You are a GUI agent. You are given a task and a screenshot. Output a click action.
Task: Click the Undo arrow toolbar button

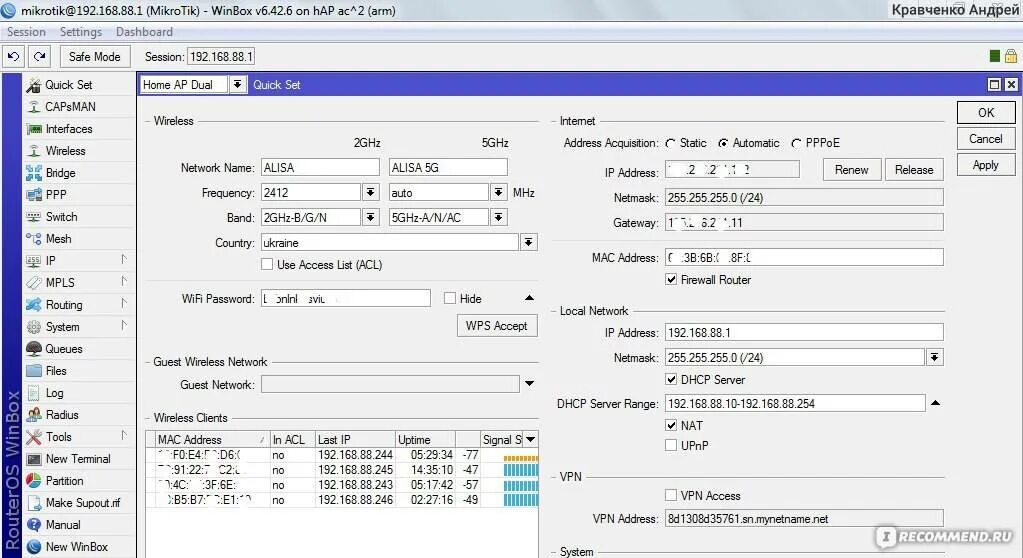[13, 57]
